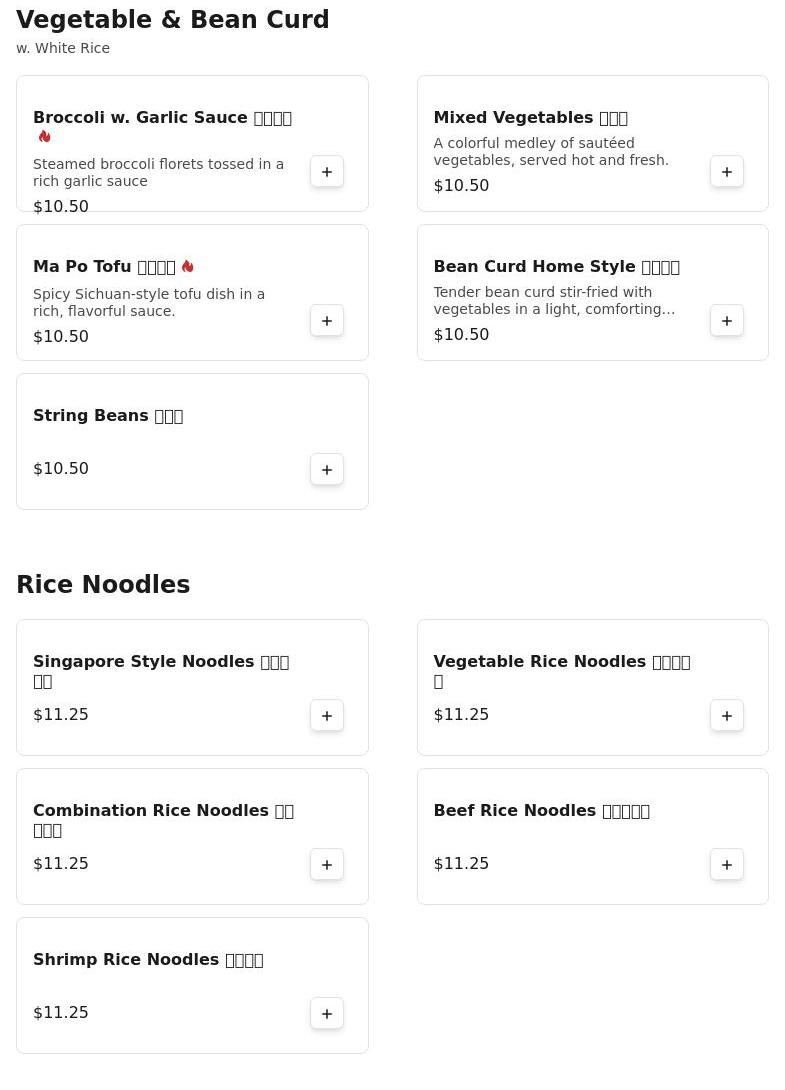Add Beef Rice Noodles to cart
The height and width of the screenshot is (1090, 785).
pos(727,865)
